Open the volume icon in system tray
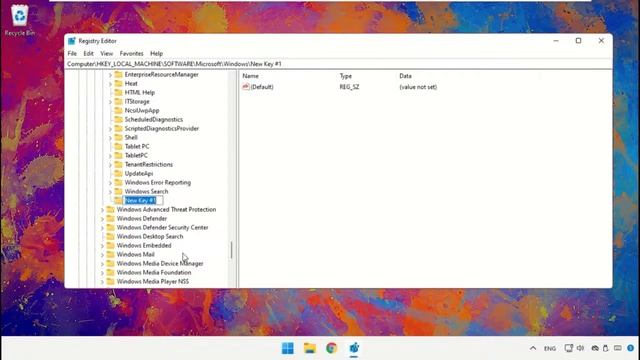640x360 pixels. click(x=580, y=348)
